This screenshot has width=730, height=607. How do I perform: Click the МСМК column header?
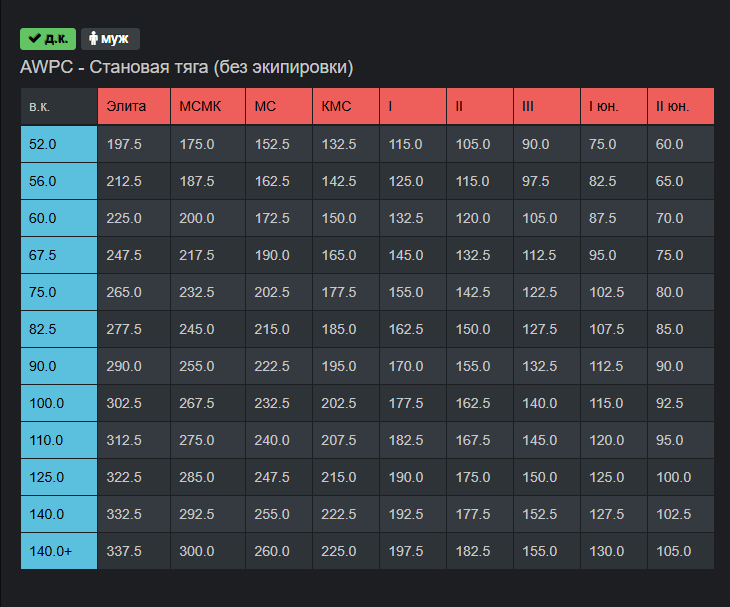(208, 106)
